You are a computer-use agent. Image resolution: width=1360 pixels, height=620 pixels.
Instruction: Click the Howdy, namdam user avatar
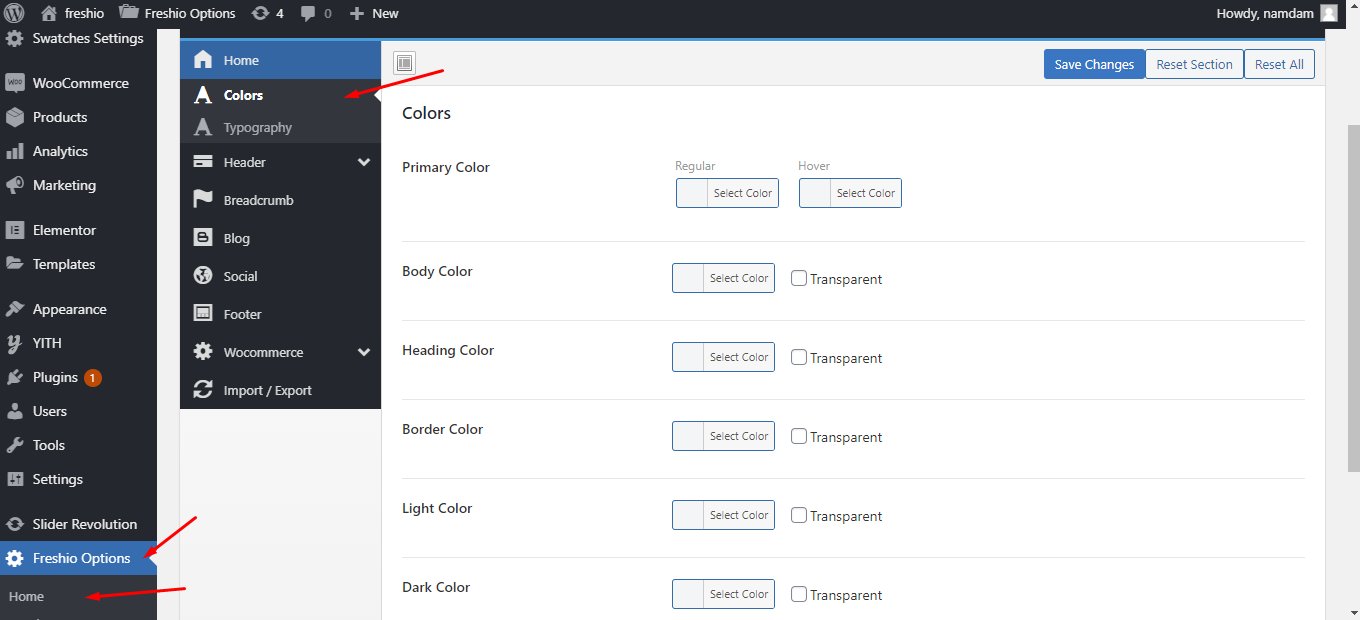[x=1328, y=13]
